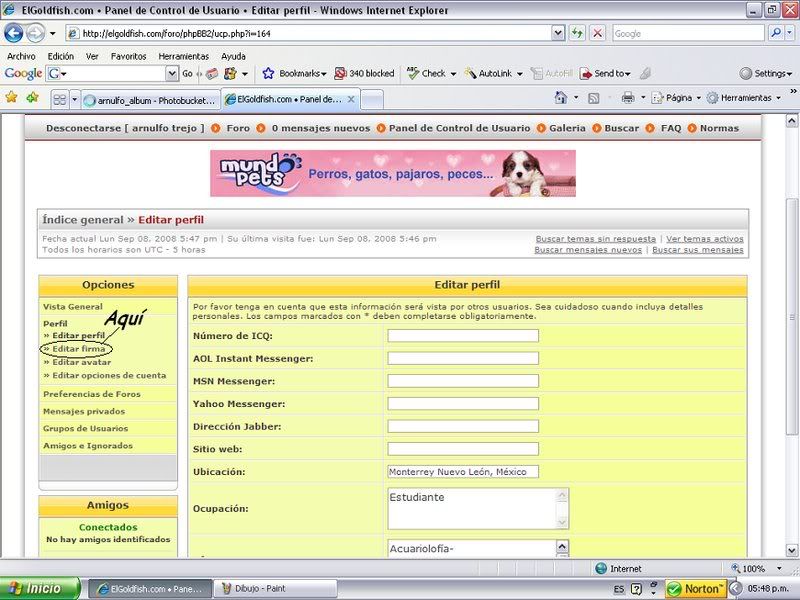Click the page vertical scrollbar down arrow
Viewport: 800px width, 600px height.
click(791, 551)
